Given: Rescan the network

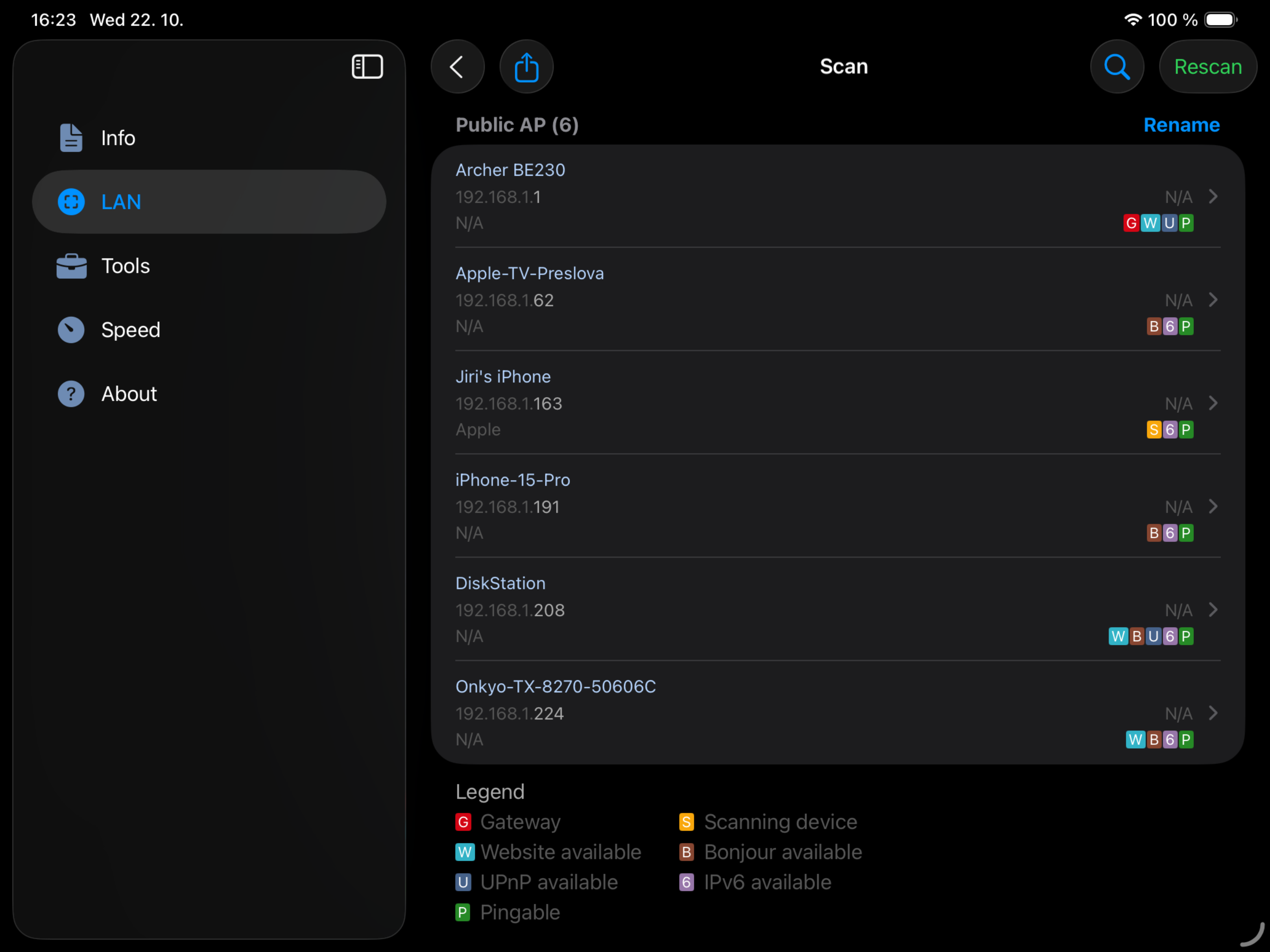Looking at the screenshot, I should click(1208, 66).
